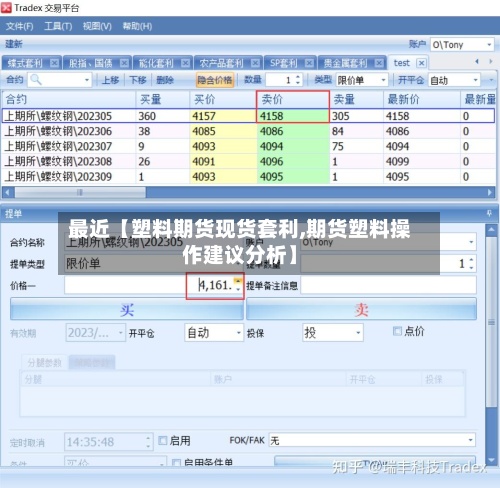
Task: Close the test tab with its X
Action: pos(422,63)
